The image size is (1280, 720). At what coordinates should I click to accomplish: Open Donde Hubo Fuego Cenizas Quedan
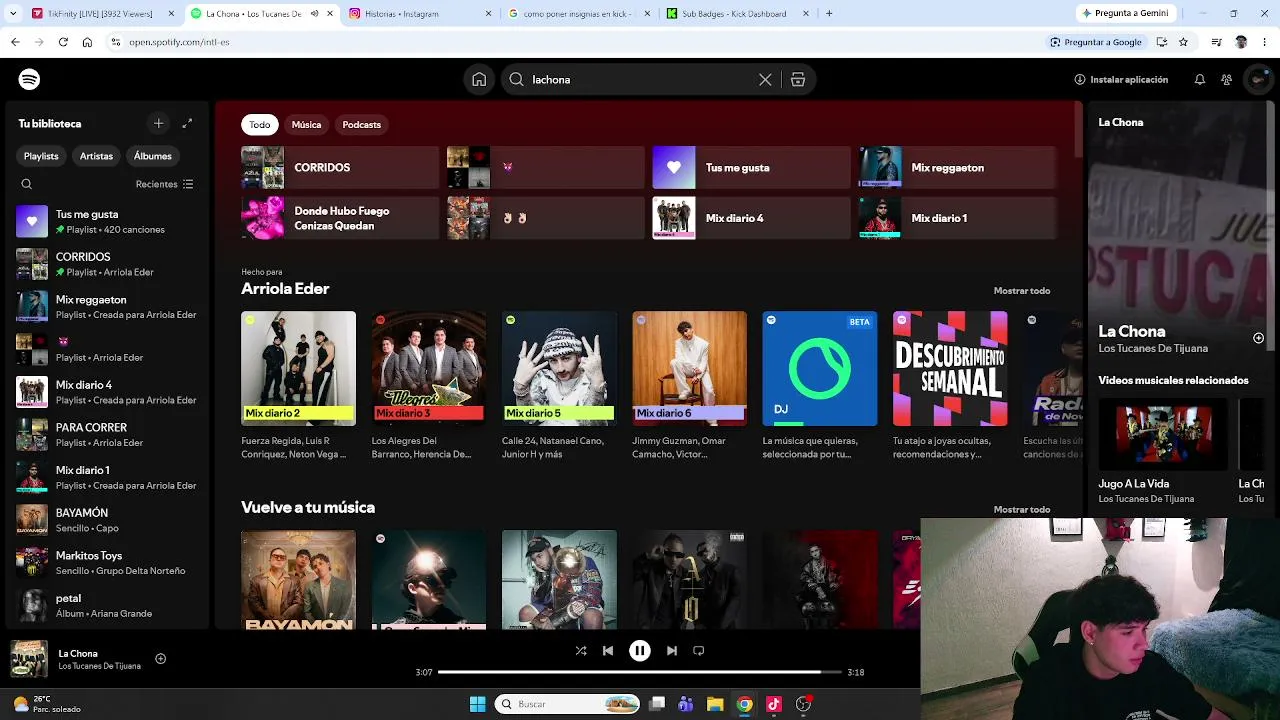pos(340,218)
